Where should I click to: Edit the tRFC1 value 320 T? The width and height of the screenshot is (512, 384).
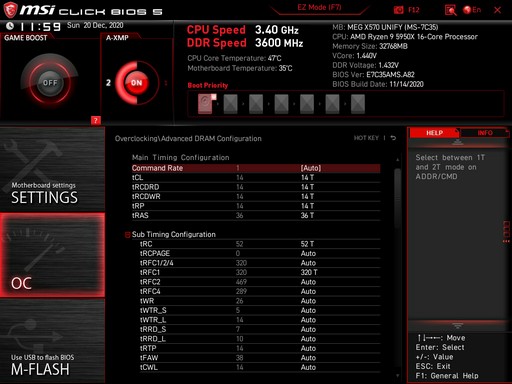click(x=309, y=272)
